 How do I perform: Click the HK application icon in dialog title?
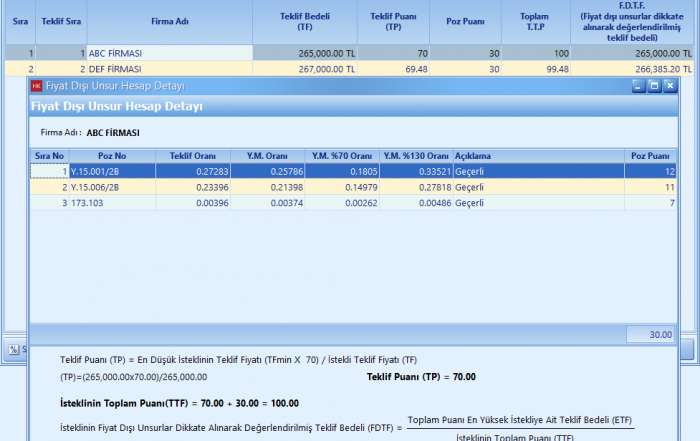tap(37, 86)
